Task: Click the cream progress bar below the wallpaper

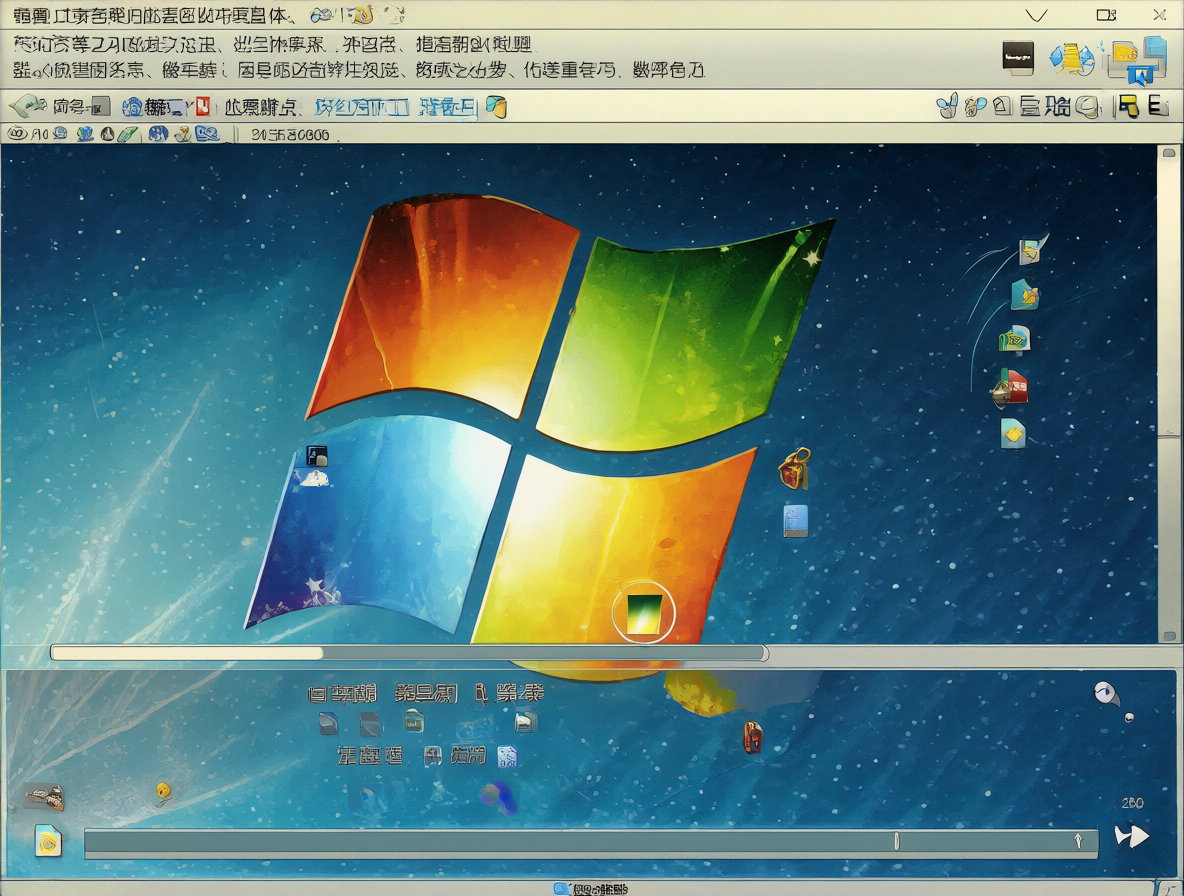Action: pos(187,652)
